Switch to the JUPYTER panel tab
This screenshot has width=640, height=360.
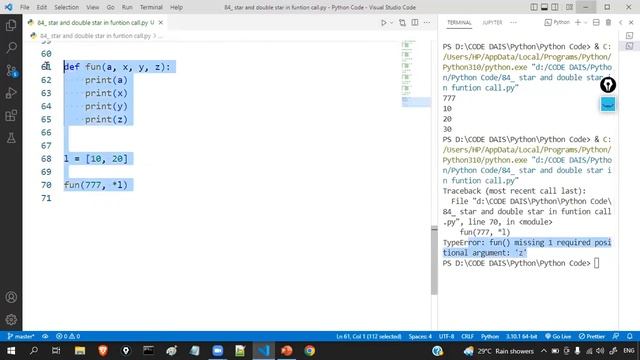point(492,22)
